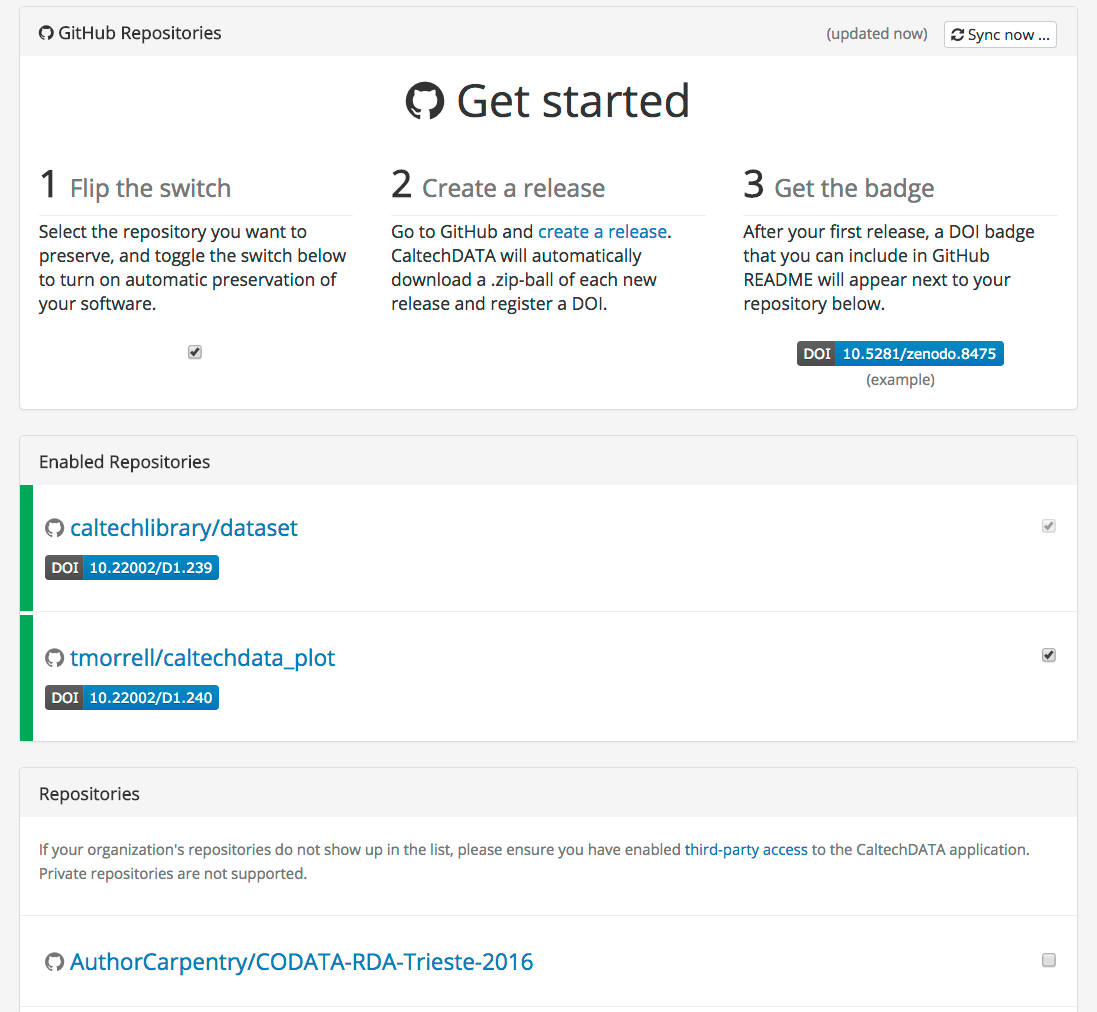The width and height of the screenshot is (1097, 1012).
Task: Click the GitHub icon next to tmorrell/caltechdata_plot
Action: click(x=55, y=658)
